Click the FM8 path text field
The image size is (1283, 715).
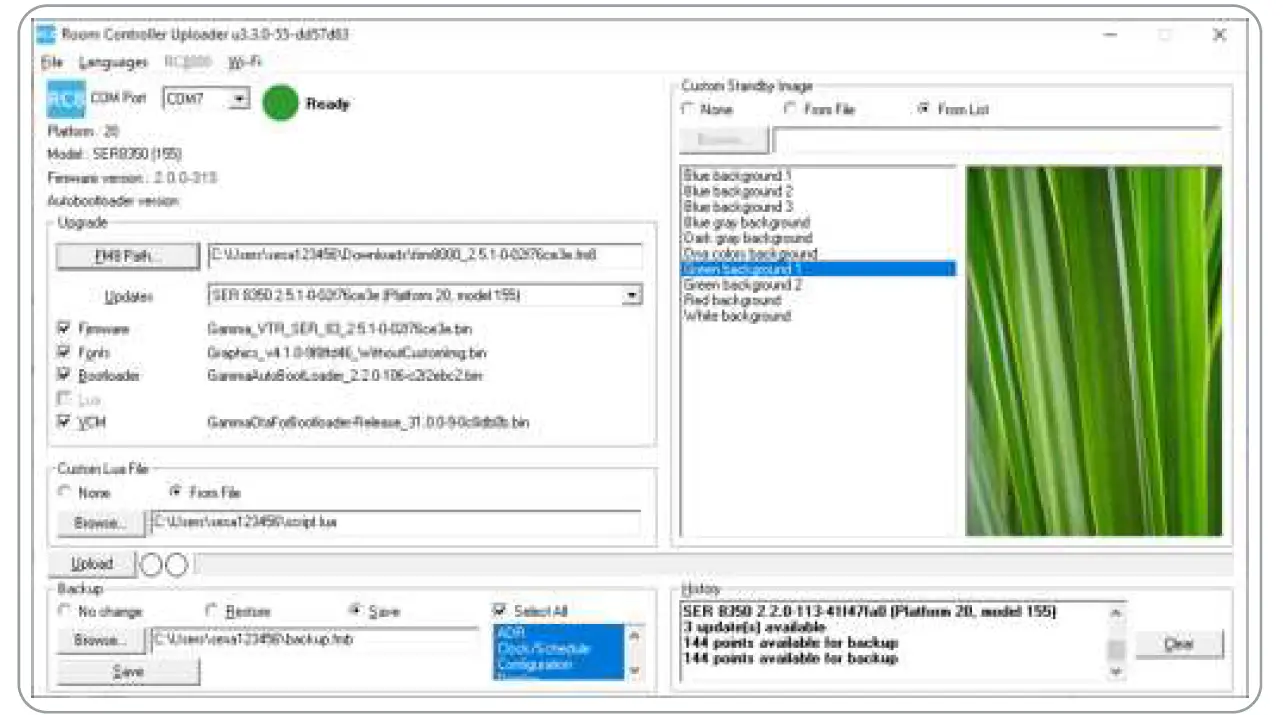tap(424, 256)
